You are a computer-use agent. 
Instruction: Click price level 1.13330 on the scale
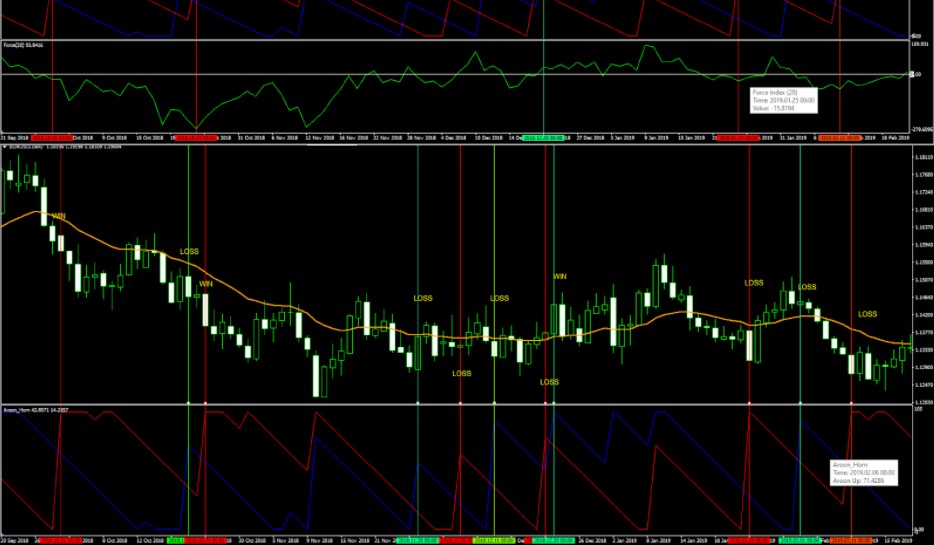coord(923,350)
